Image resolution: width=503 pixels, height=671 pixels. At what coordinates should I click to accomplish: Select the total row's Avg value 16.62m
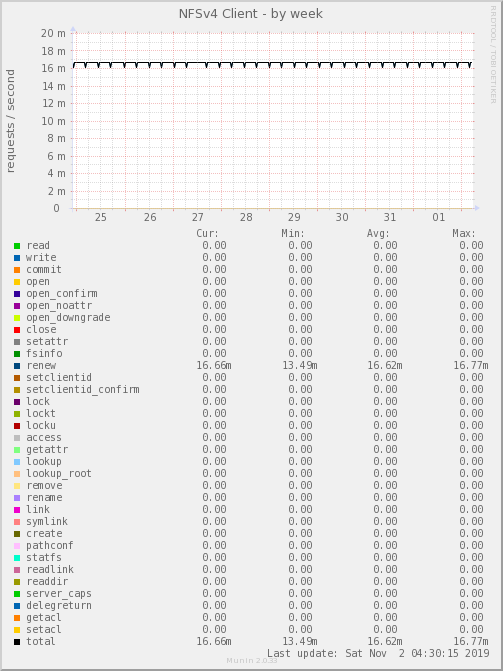click(385, 641)
